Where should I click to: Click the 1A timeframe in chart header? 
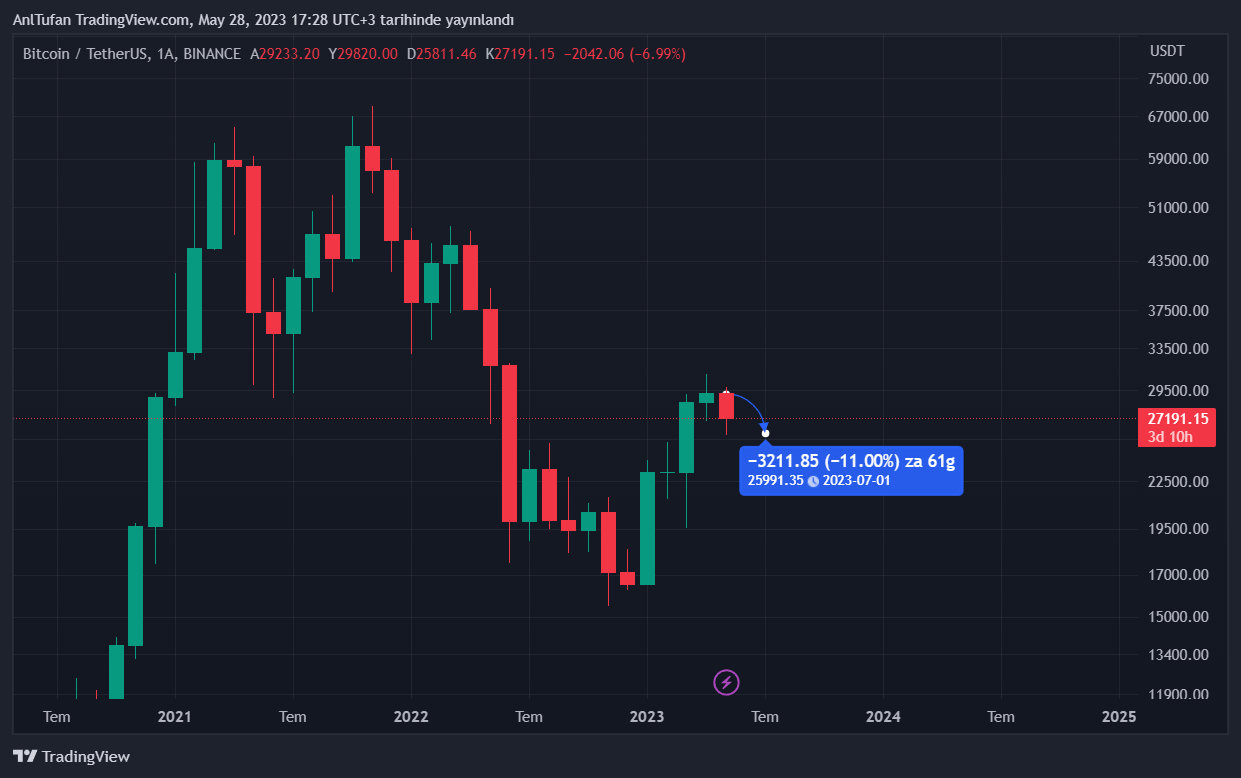tap(167, 54)
